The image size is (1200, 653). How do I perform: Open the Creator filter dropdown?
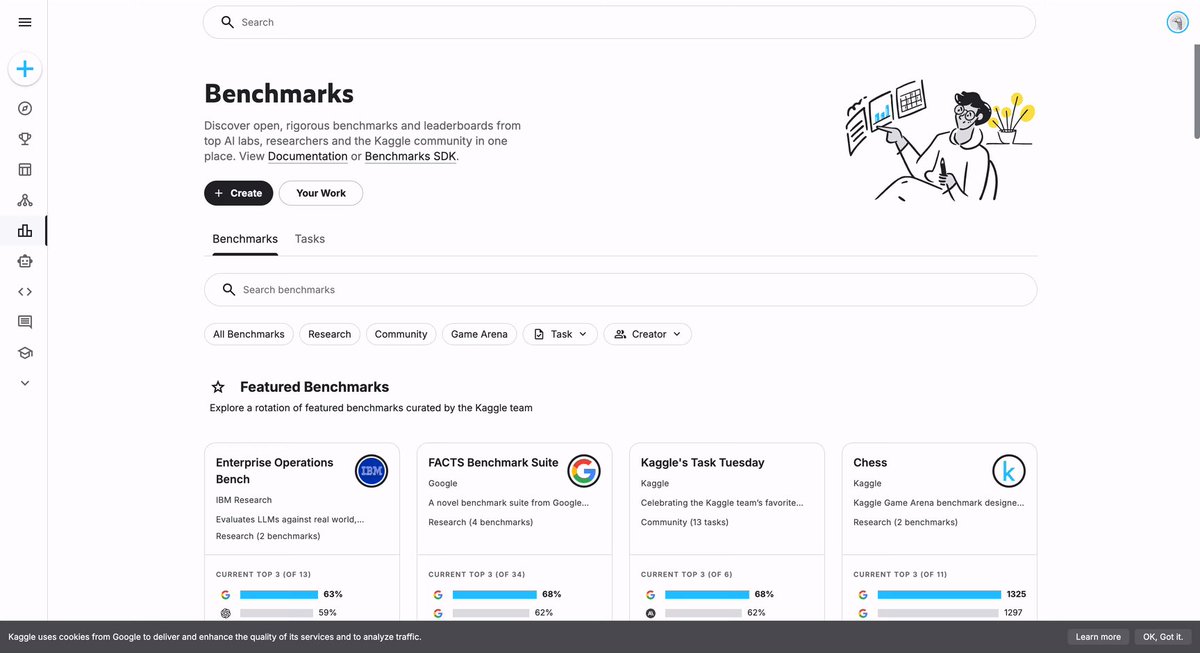[647, 334]
